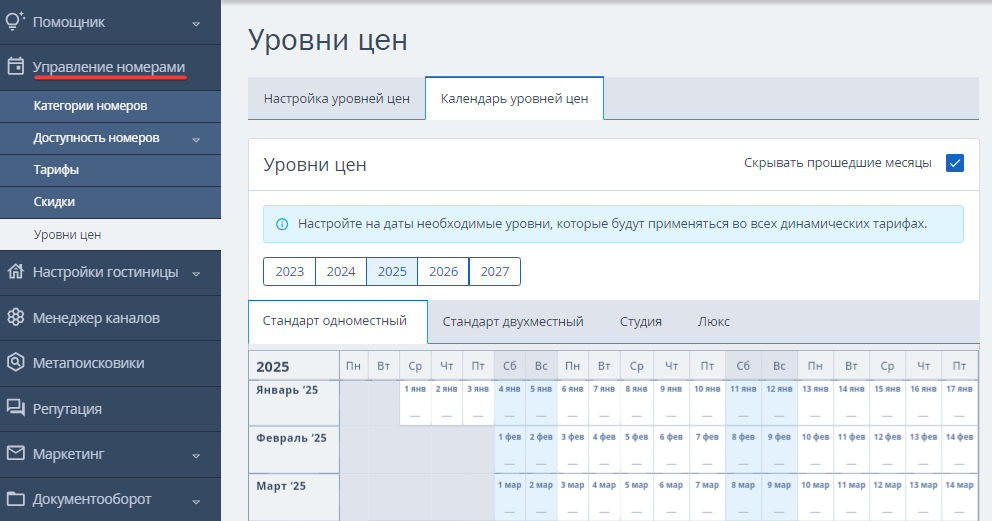Toggle the Скрывать прошедшие месяцы checkbox

pyautogui.click(x=955, y=163)
